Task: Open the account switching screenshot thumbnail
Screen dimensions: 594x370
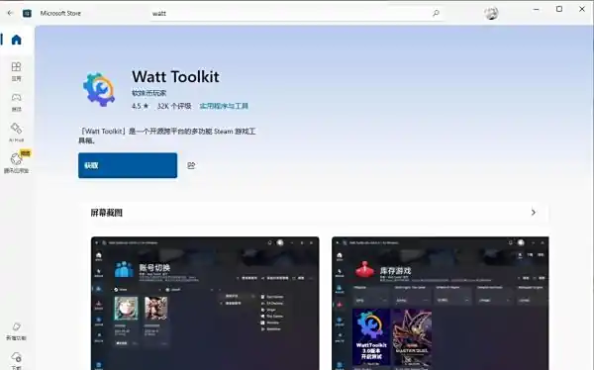Action: coord(205,303)
